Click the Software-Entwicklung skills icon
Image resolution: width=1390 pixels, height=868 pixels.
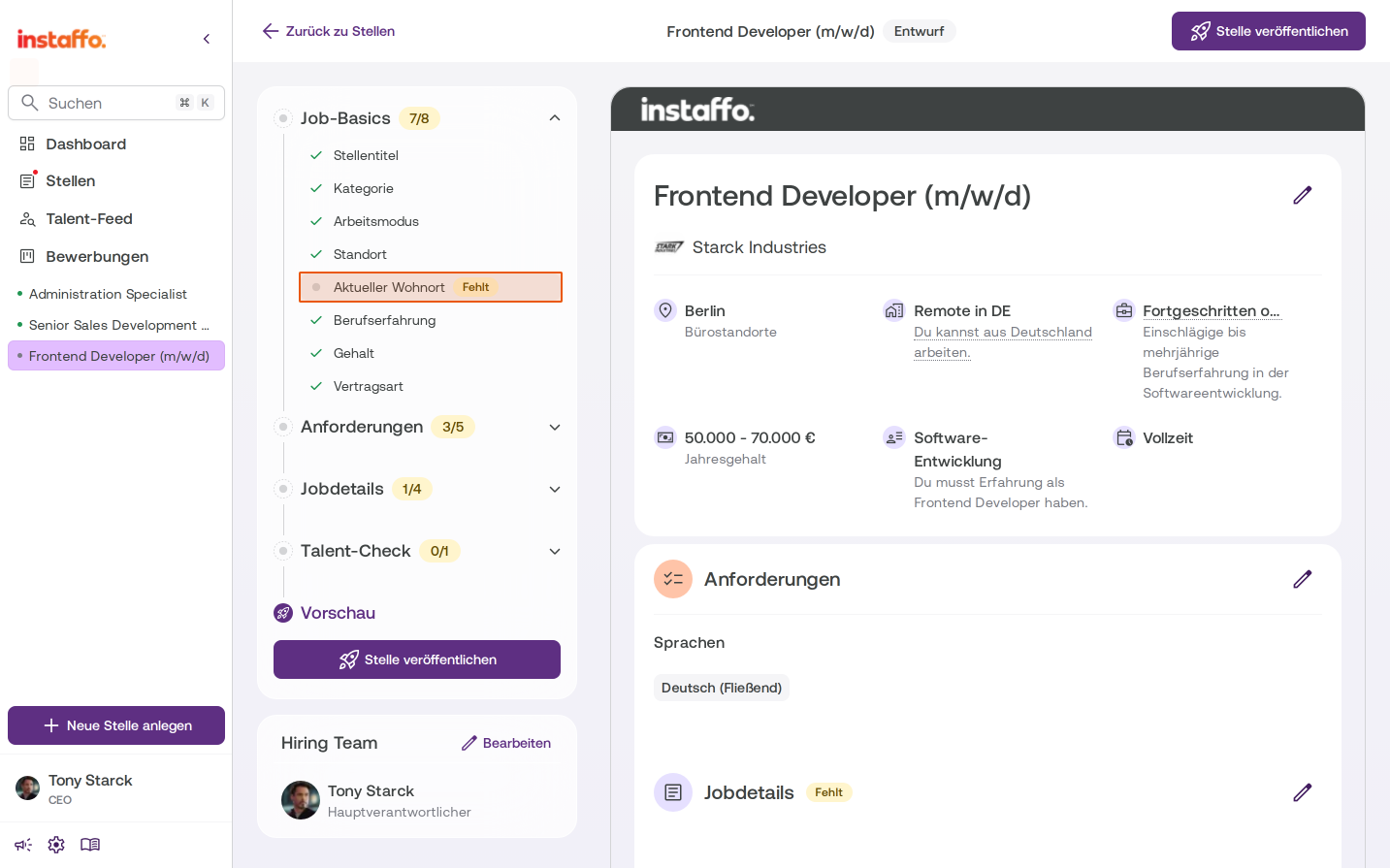(894, 437)
